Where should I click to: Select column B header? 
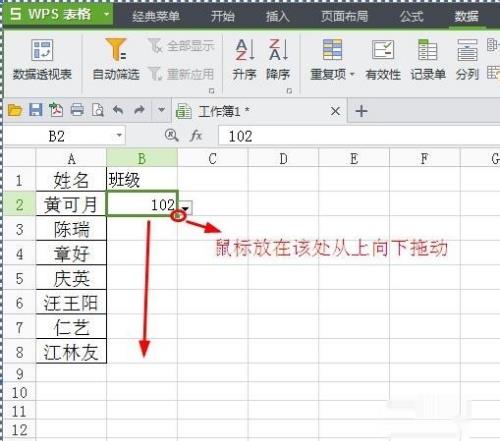coord(142,158)
